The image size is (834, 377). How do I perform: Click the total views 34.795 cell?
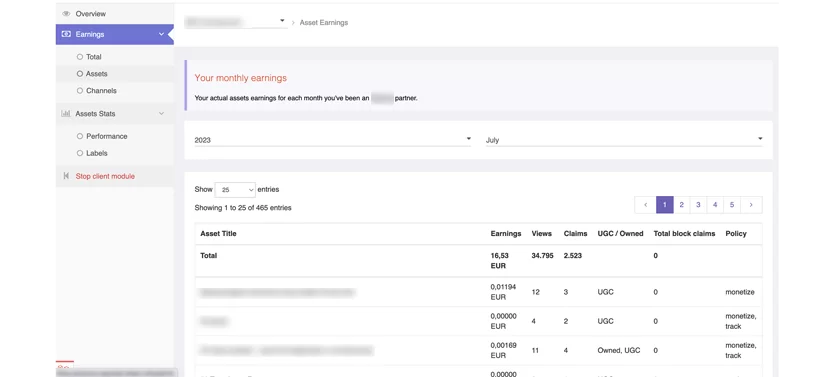click(x=542, y=256)
